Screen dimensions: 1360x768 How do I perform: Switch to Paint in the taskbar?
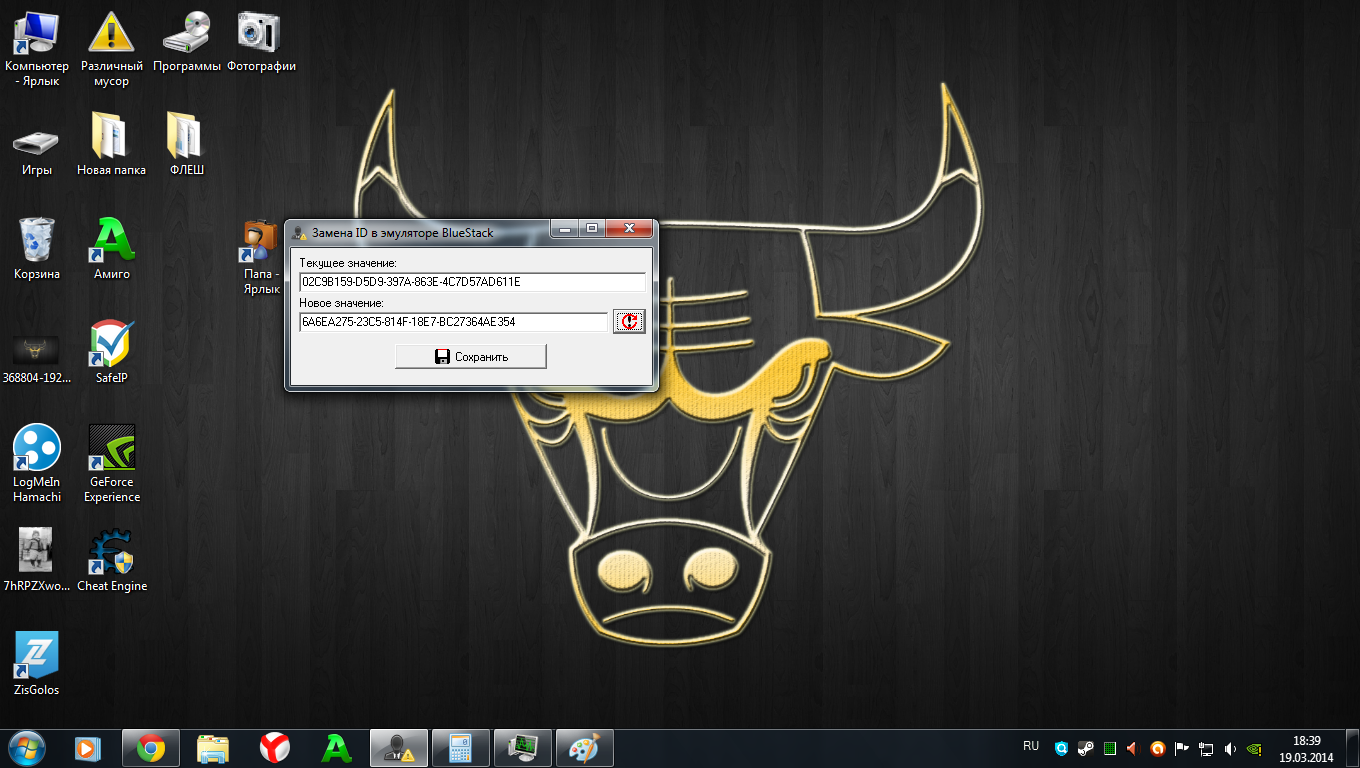pyautogui.click(x=585, y=748)
